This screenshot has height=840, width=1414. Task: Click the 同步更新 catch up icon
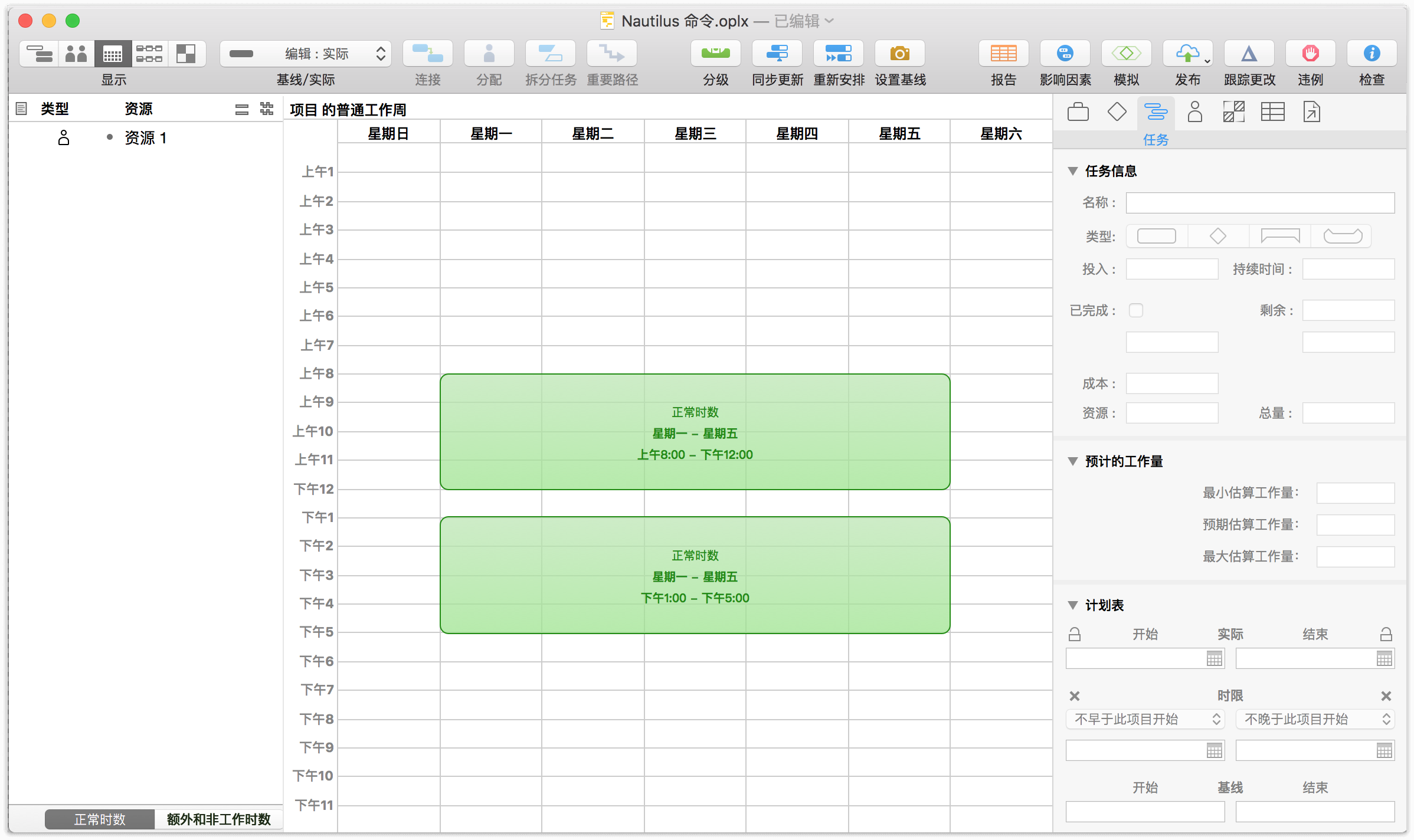coord(777,54)
